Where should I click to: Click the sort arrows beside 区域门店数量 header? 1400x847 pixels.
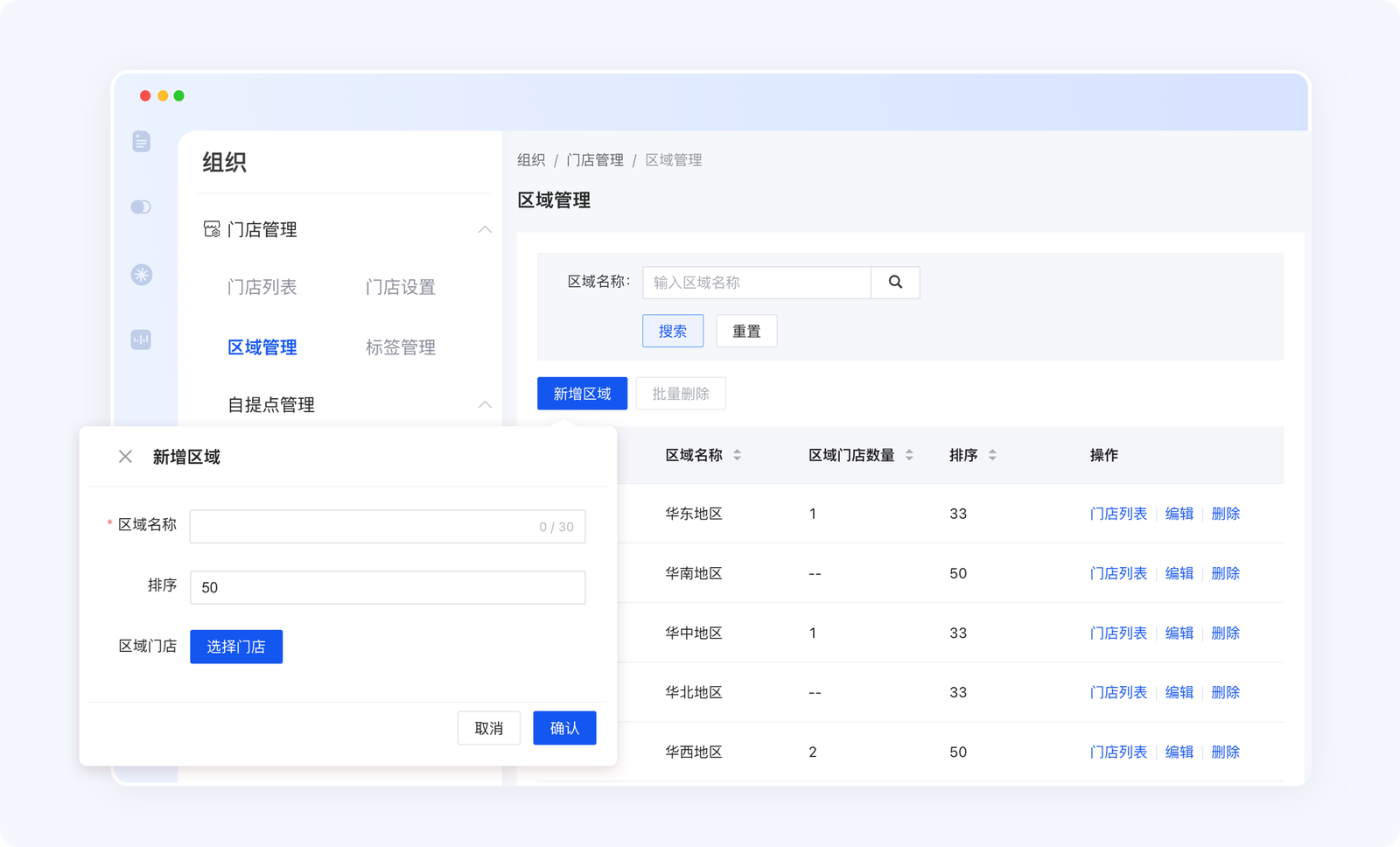pyautogui.click(x=910, y=454)
